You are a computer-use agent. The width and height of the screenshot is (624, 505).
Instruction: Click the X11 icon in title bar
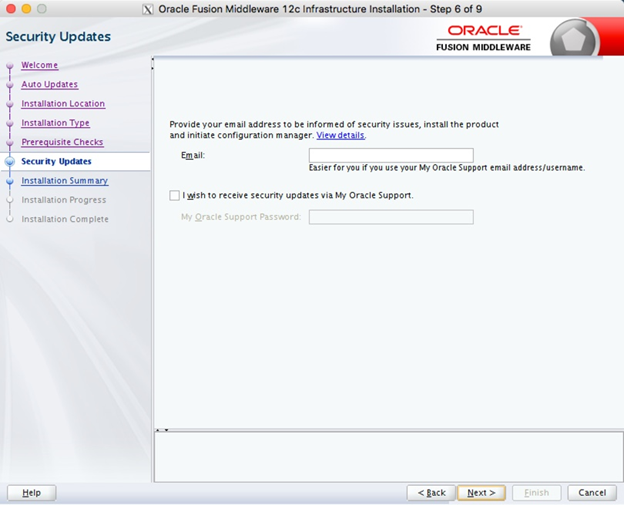148,9
